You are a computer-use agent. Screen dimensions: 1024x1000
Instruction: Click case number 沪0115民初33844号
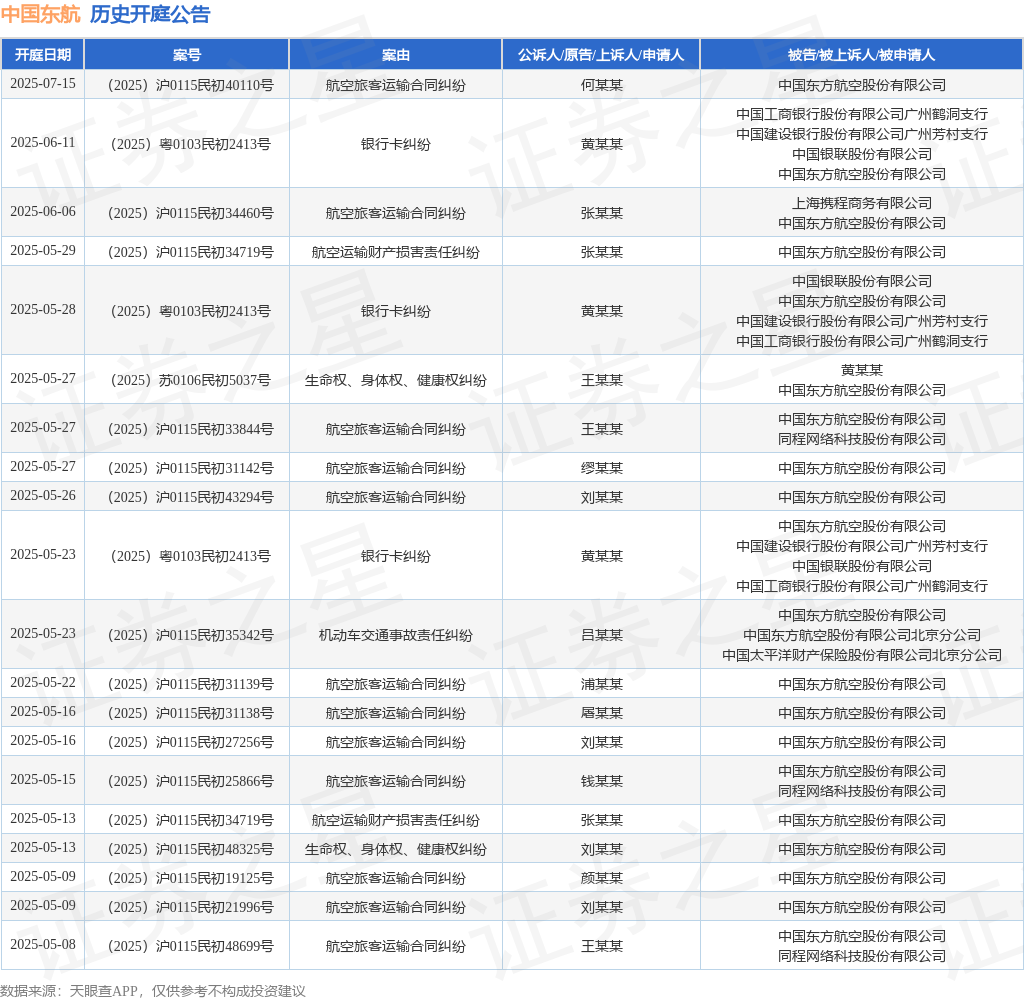pos(191,429)
